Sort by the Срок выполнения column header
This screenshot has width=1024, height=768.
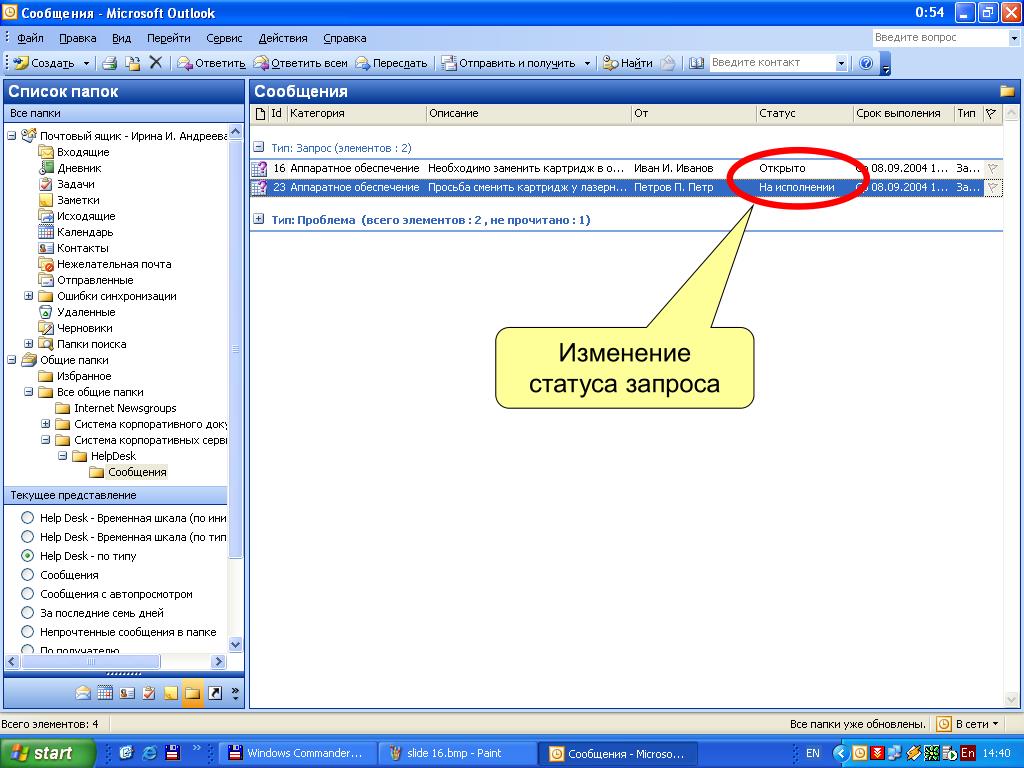click(x=904, y=114)
